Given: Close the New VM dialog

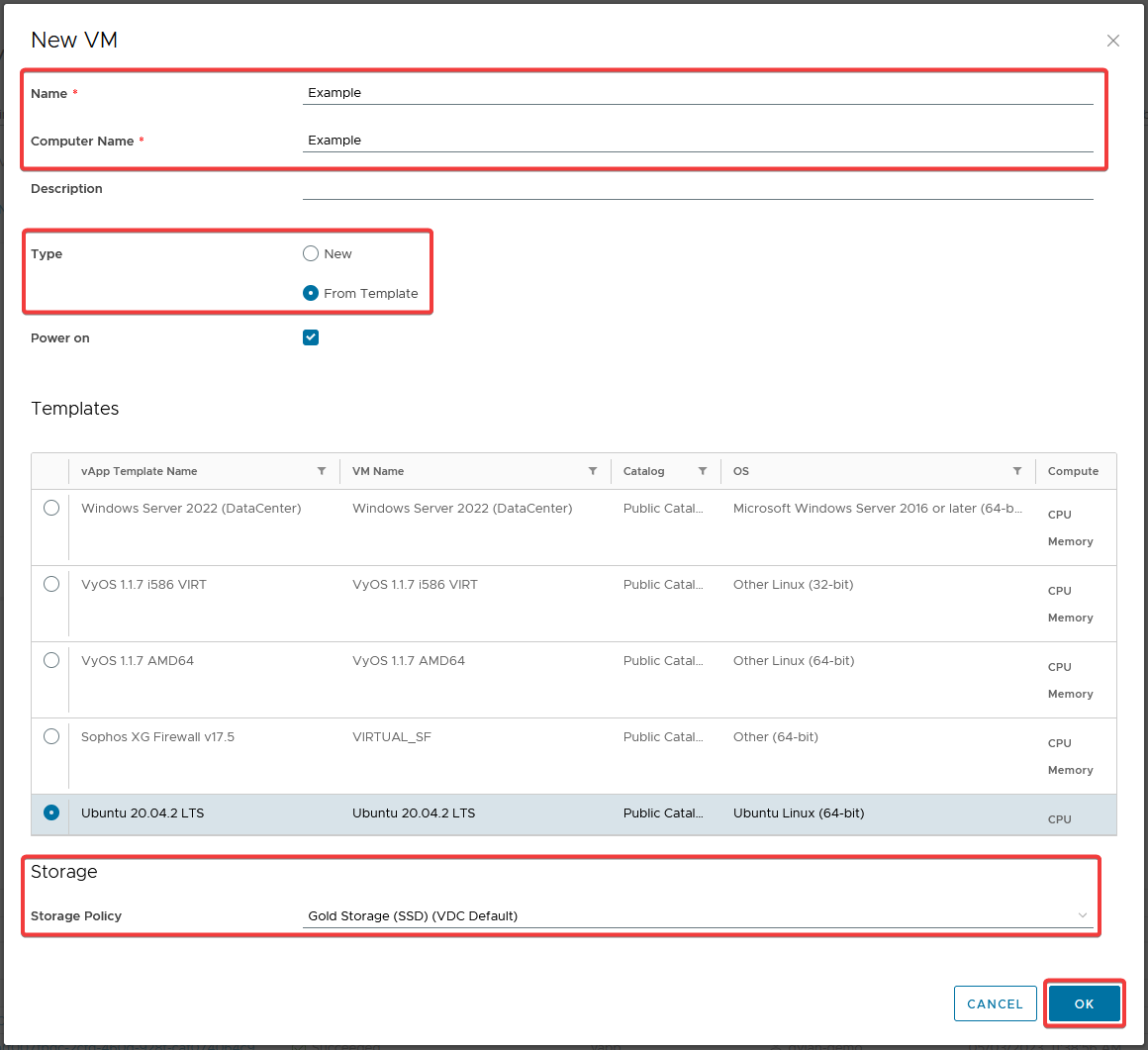Looking at the screenshot, I should tap(1113, 41).
